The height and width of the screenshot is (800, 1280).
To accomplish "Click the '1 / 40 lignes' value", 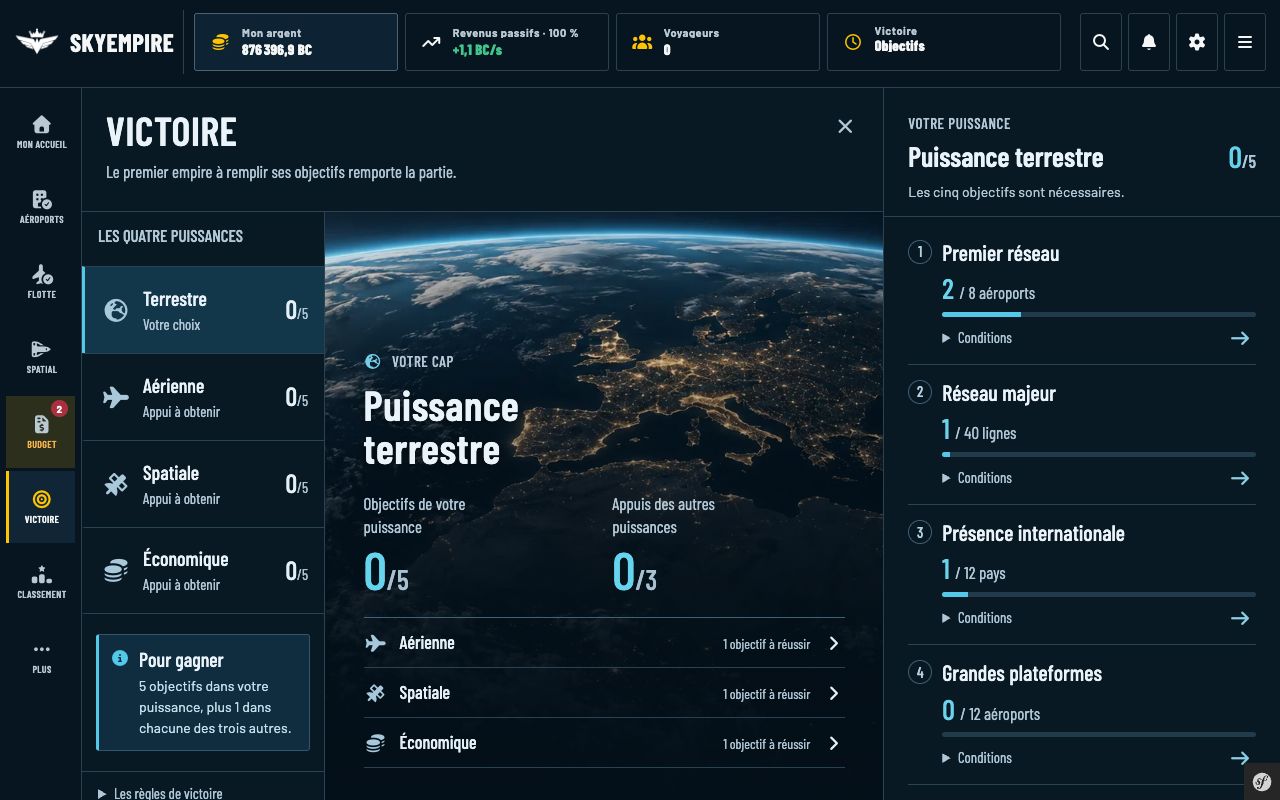I will point(979,431).
